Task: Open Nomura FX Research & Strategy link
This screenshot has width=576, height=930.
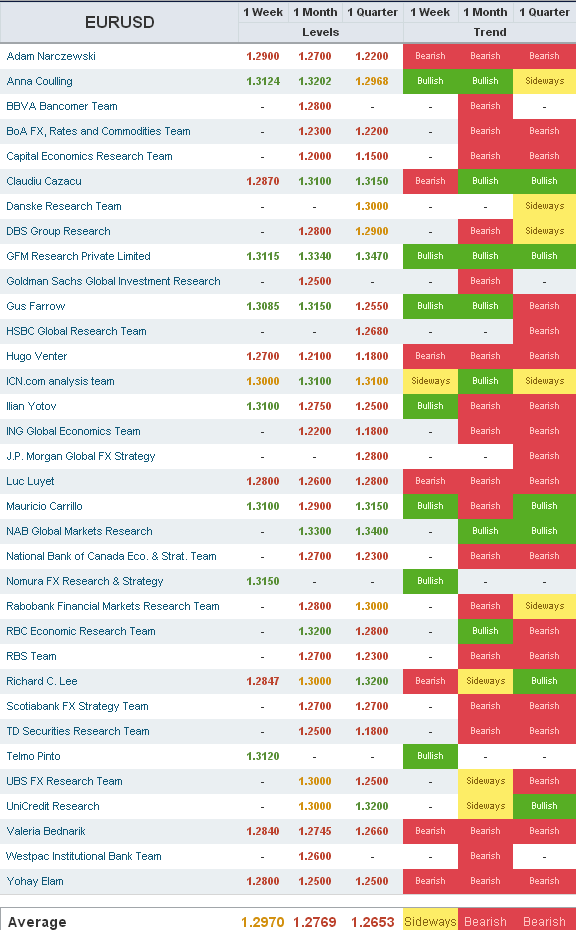Action: (85, 581)
